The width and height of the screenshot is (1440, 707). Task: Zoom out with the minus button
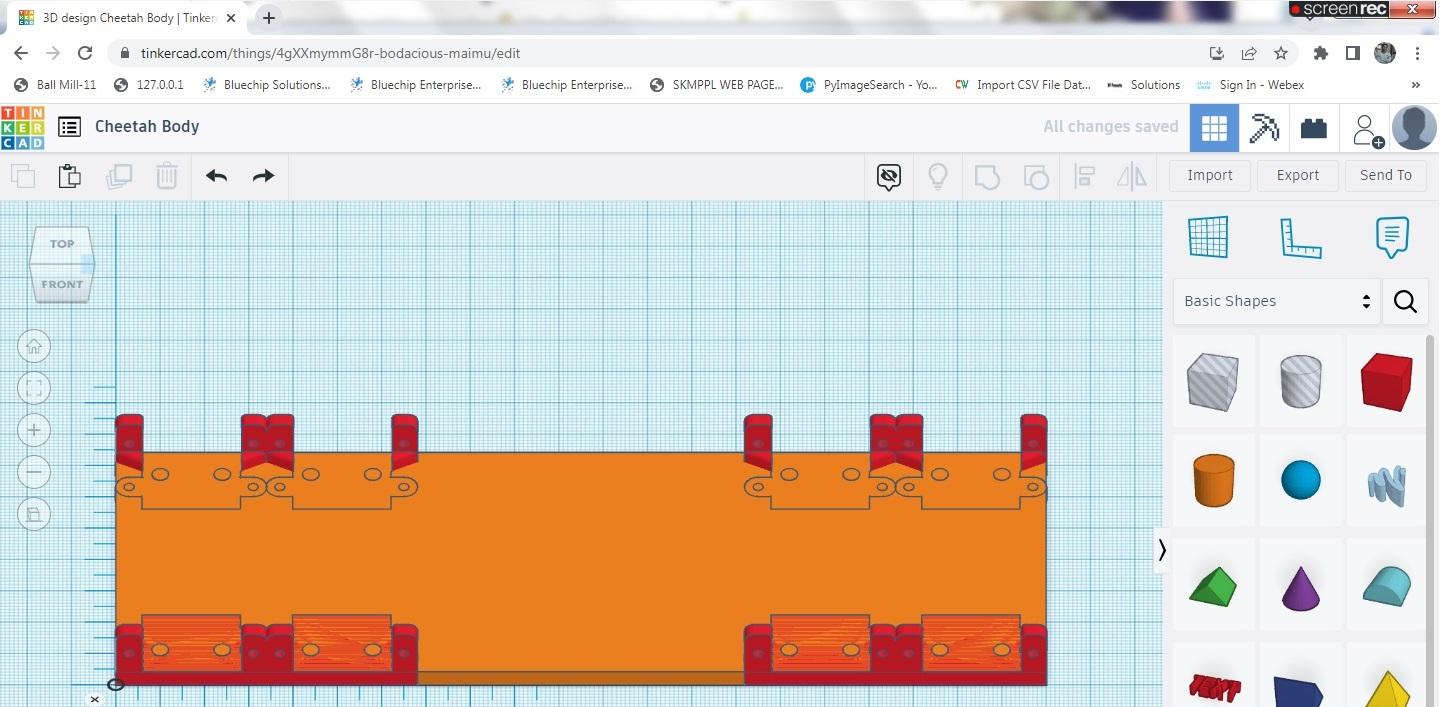tap(34, 473)
